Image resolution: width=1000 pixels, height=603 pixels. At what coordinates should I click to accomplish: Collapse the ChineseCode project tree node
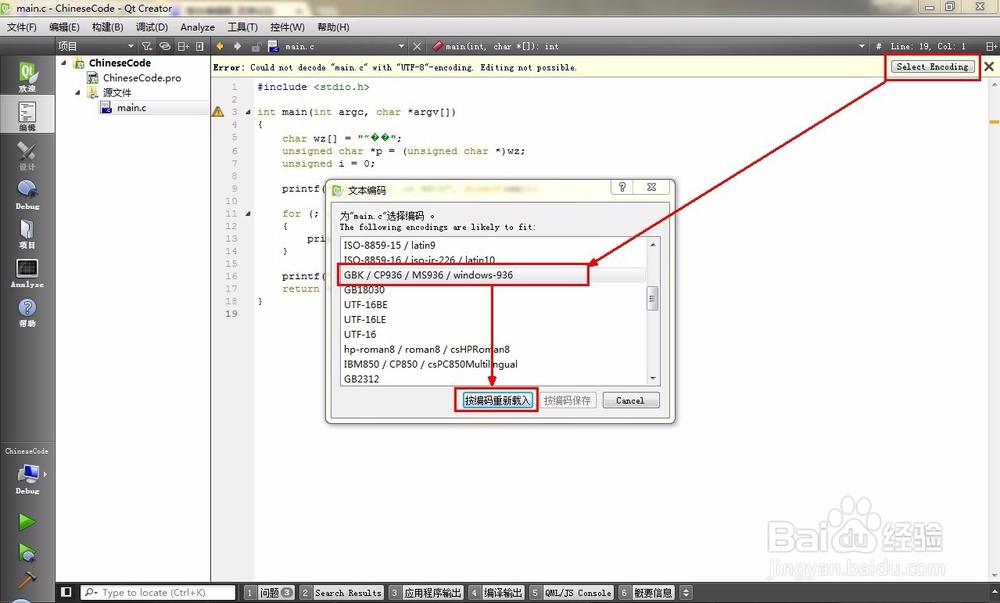coord(63,62)
